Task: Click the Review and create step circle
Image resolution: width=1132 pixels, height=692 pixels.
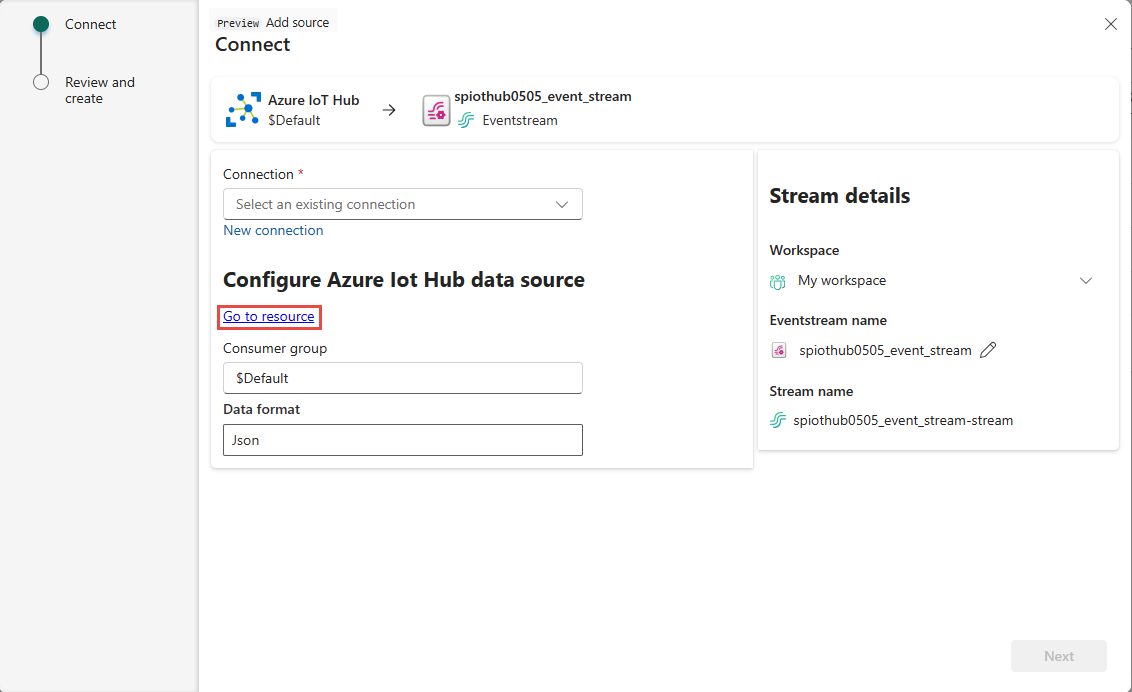Action: click(41, 82)
